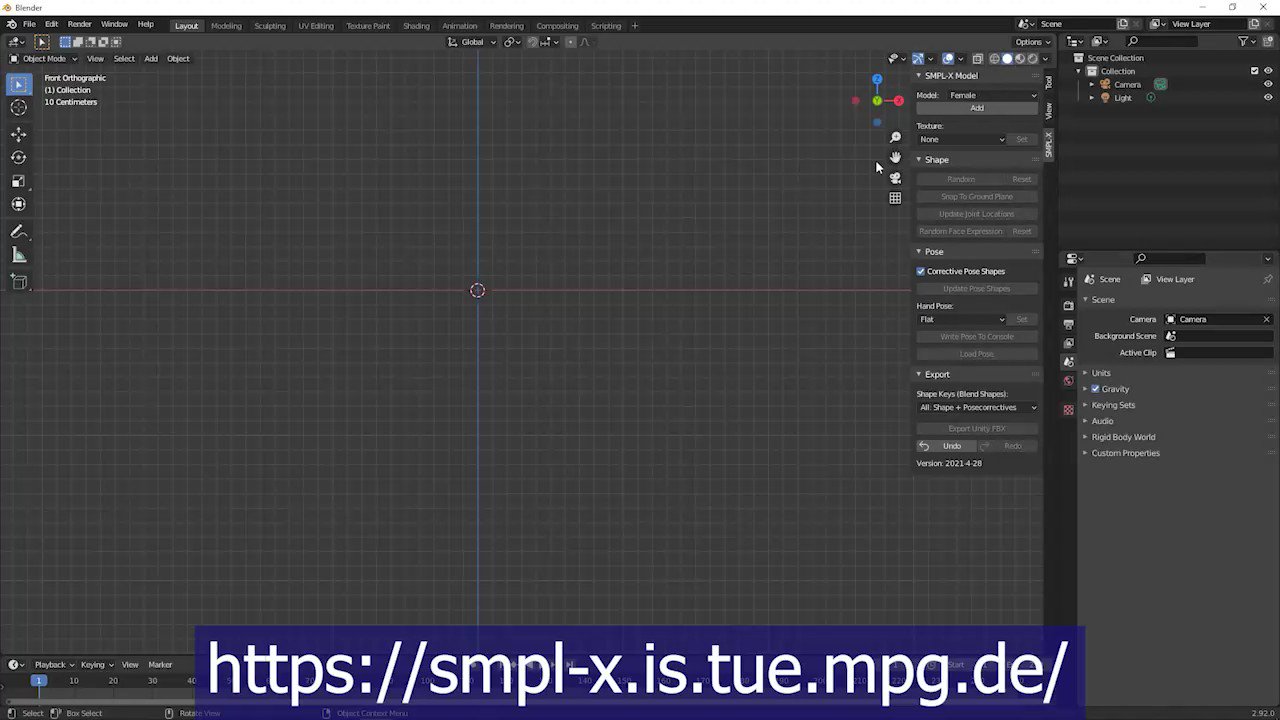Click the outliner search field
Screen dimensions: 1280x720
[x=1162, y=41]
